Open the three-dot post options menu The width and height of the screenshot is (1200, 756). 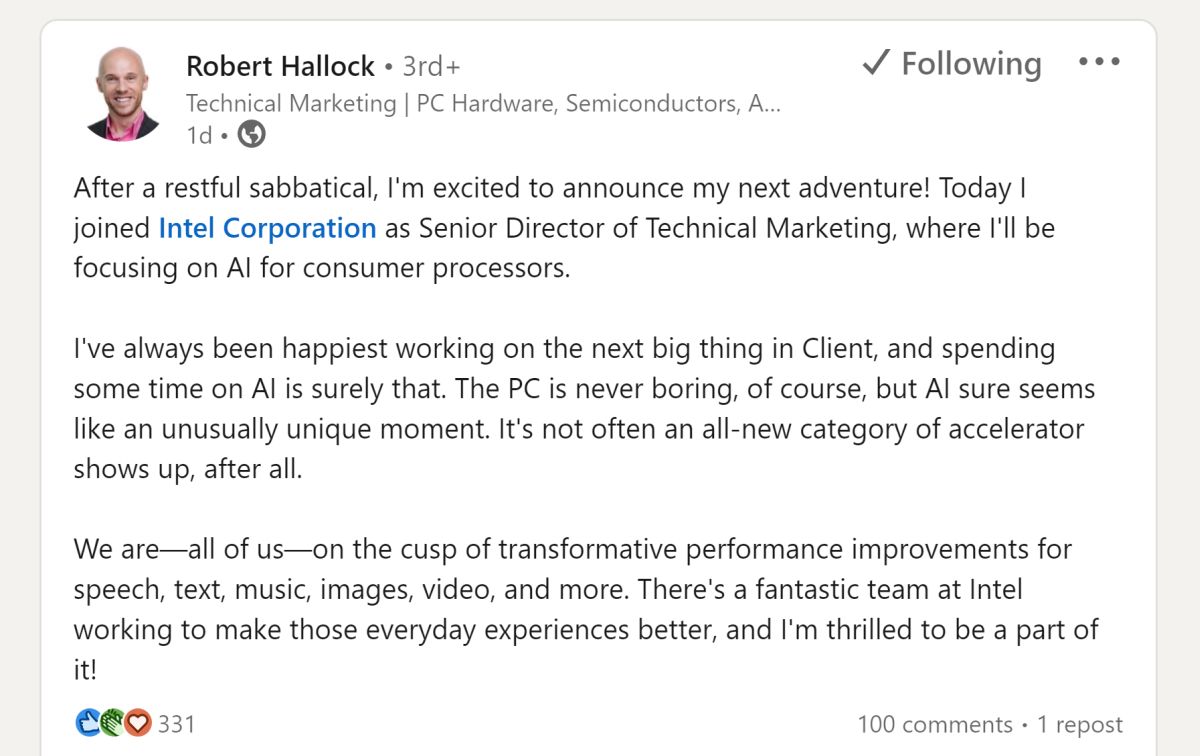pyautogui.click(x=1099, y=62)
